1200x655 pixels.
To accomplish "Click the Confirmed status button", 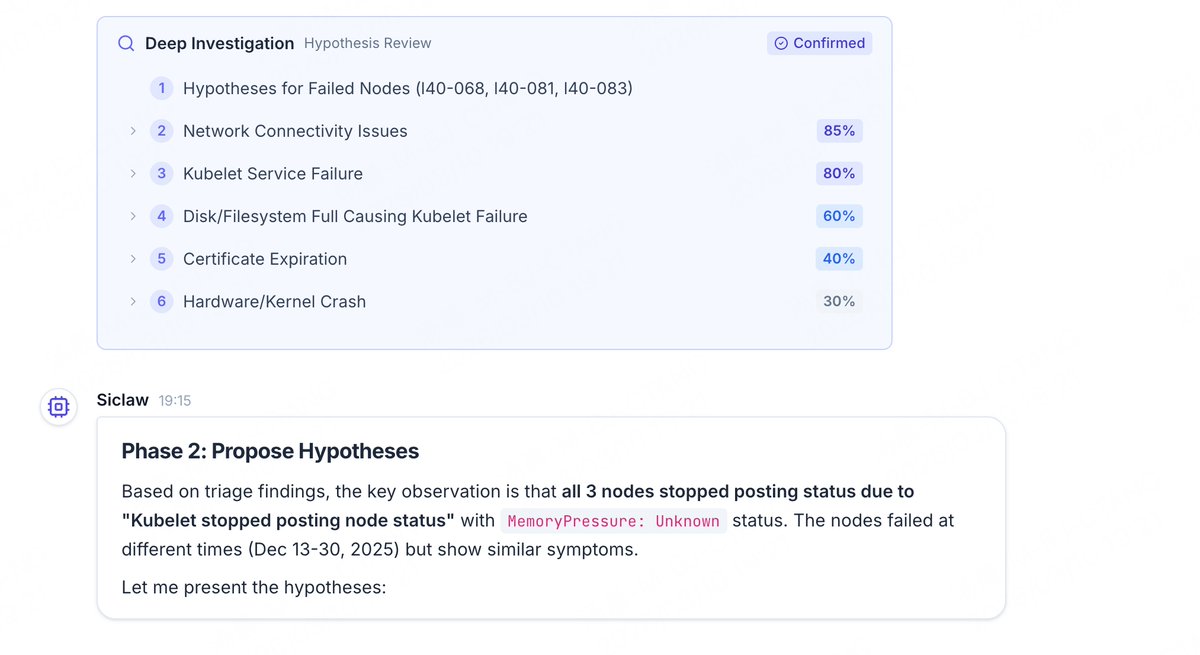I will point(820,43).
